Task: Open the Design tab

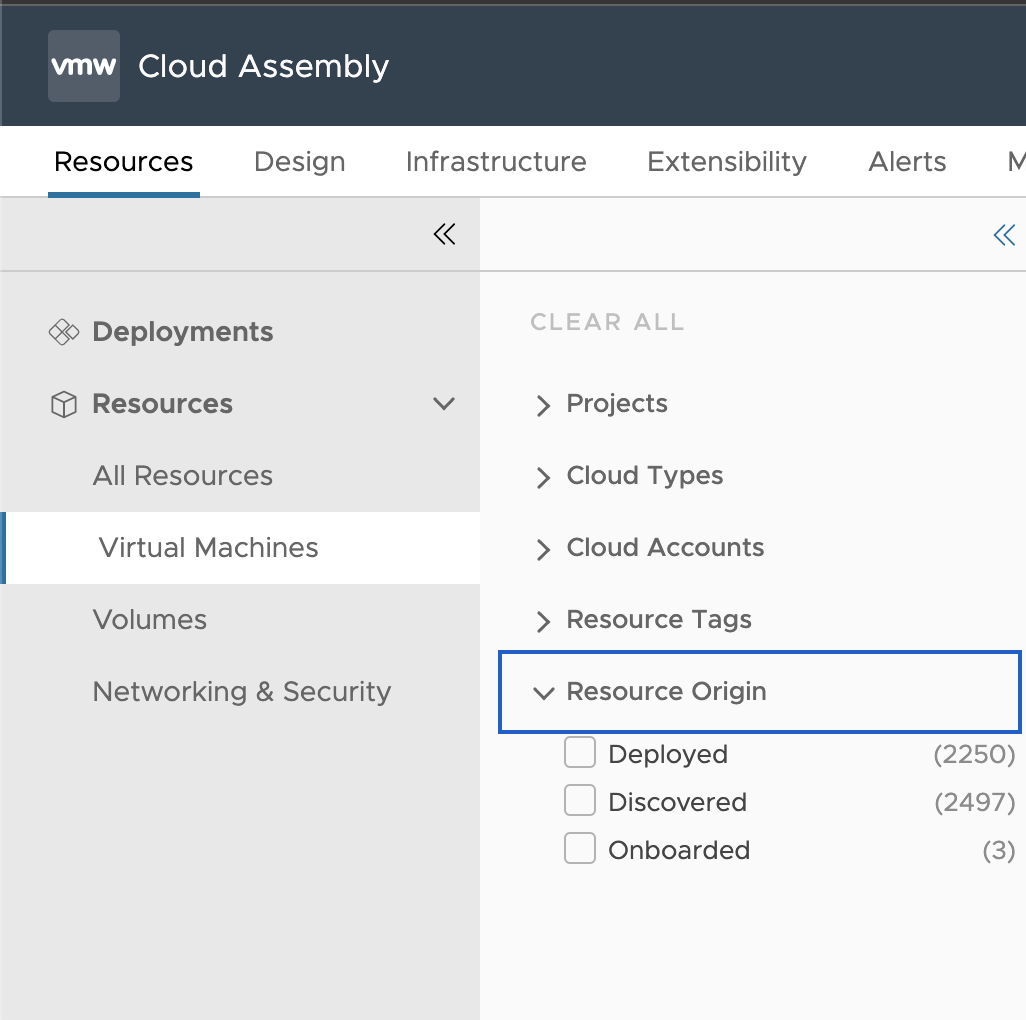Action: coord(300,162)
